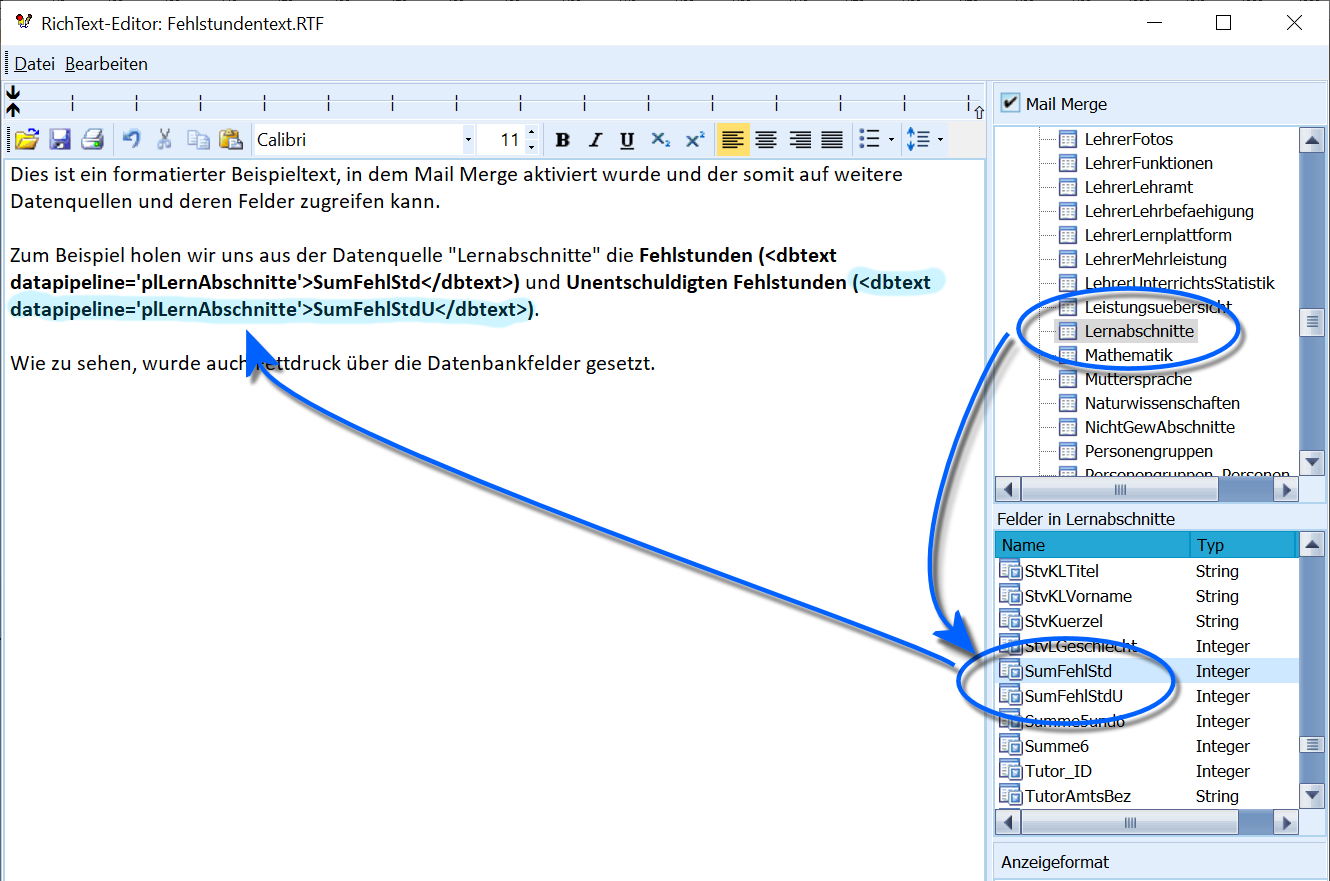Select the Lernabschnitte data source
The image size is (1330, 881).
click(x=1139, y=331)
